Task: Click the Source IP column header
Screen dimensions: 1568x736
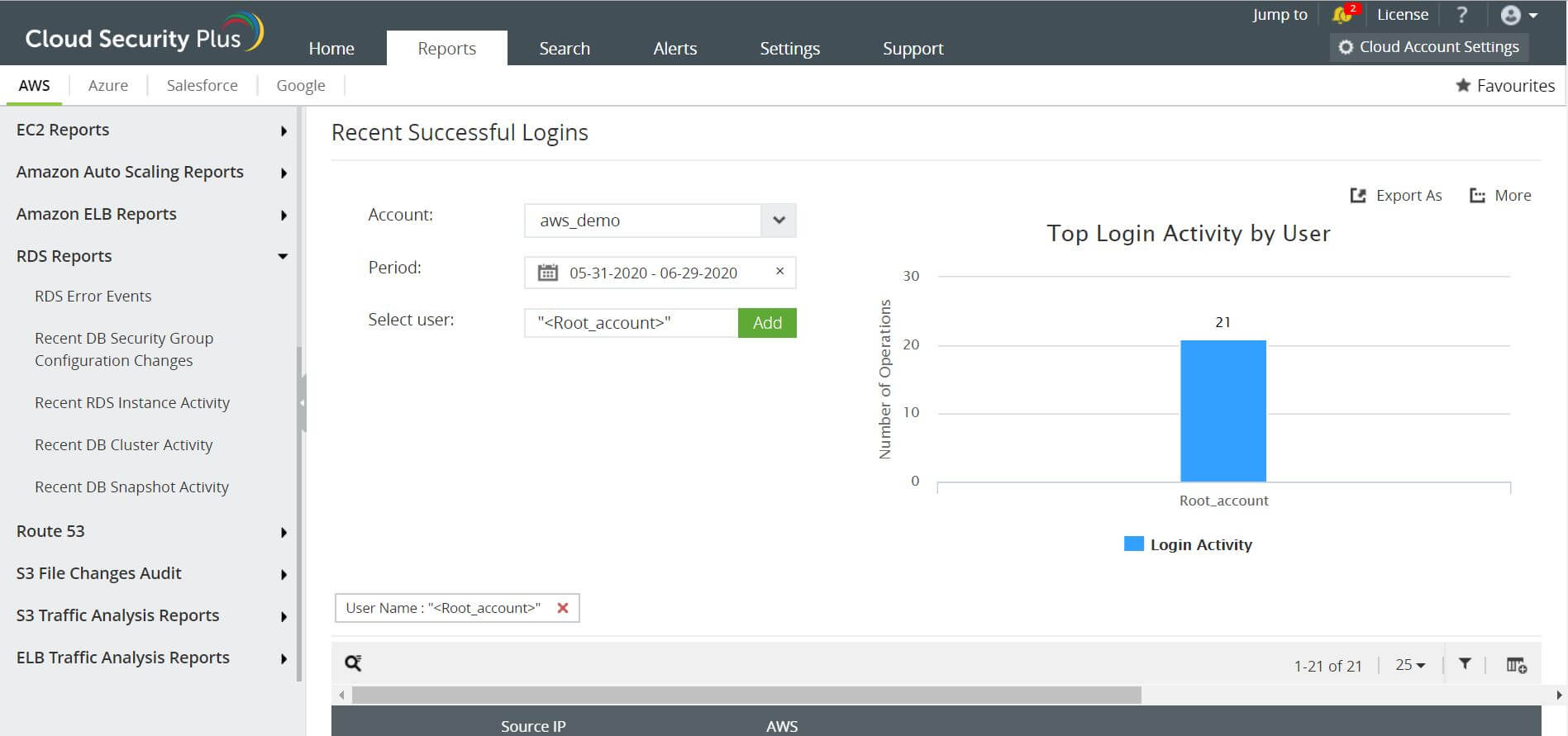Action: coord(533,726)
